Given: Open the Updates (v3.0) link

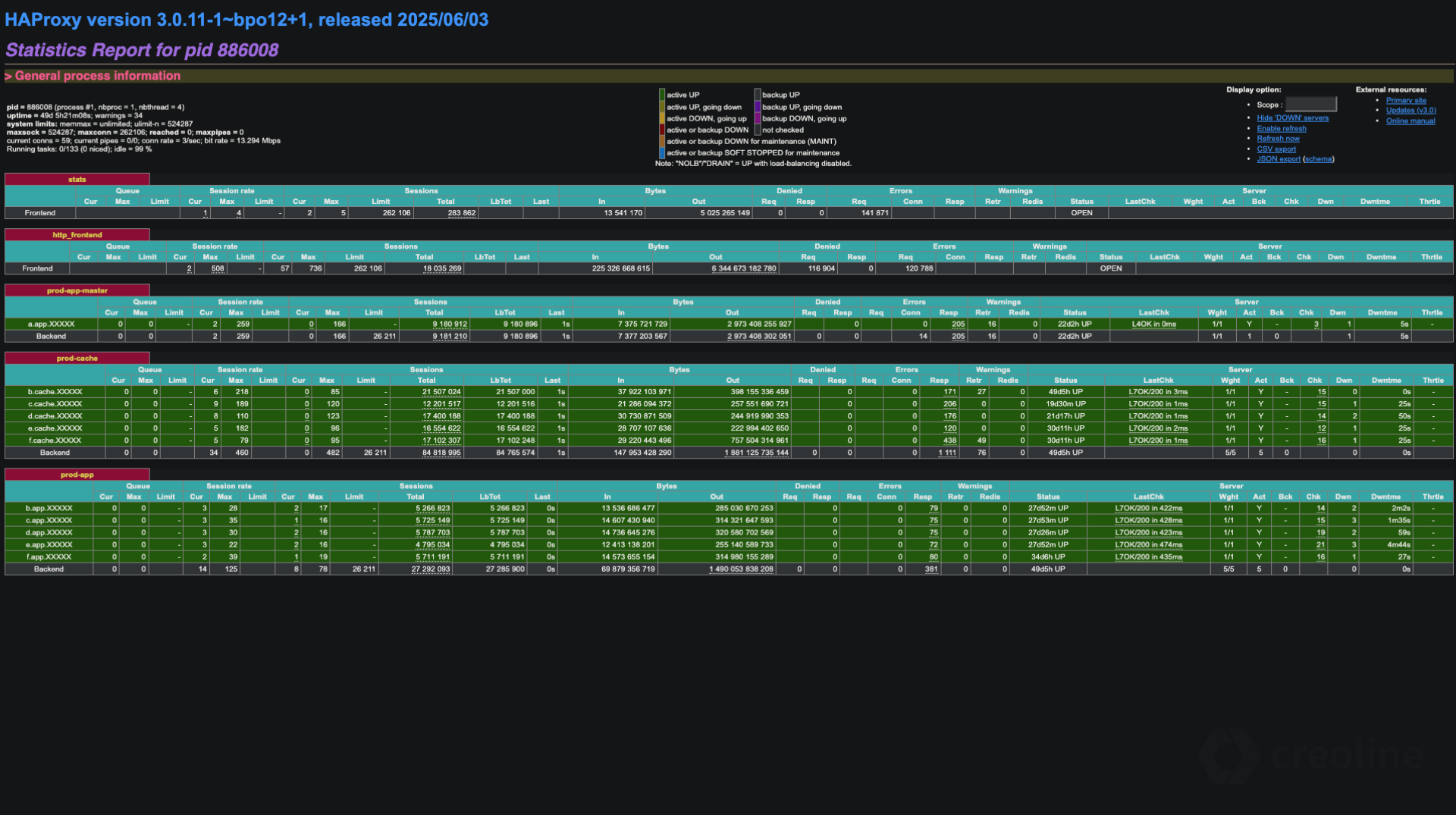Looking at the screenshot, I should [1410, 110].
